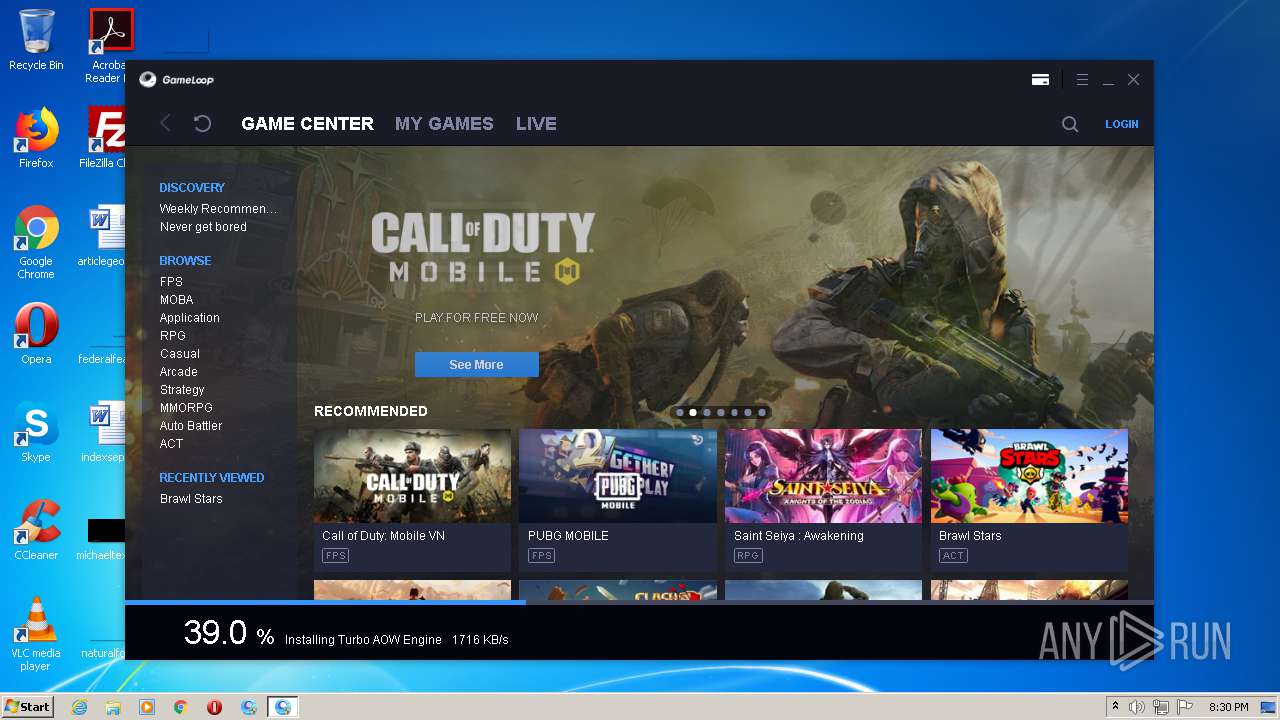Click the Call of Duty Mobile banner logo
This screenshot has height=720, width=1280.
483,247
